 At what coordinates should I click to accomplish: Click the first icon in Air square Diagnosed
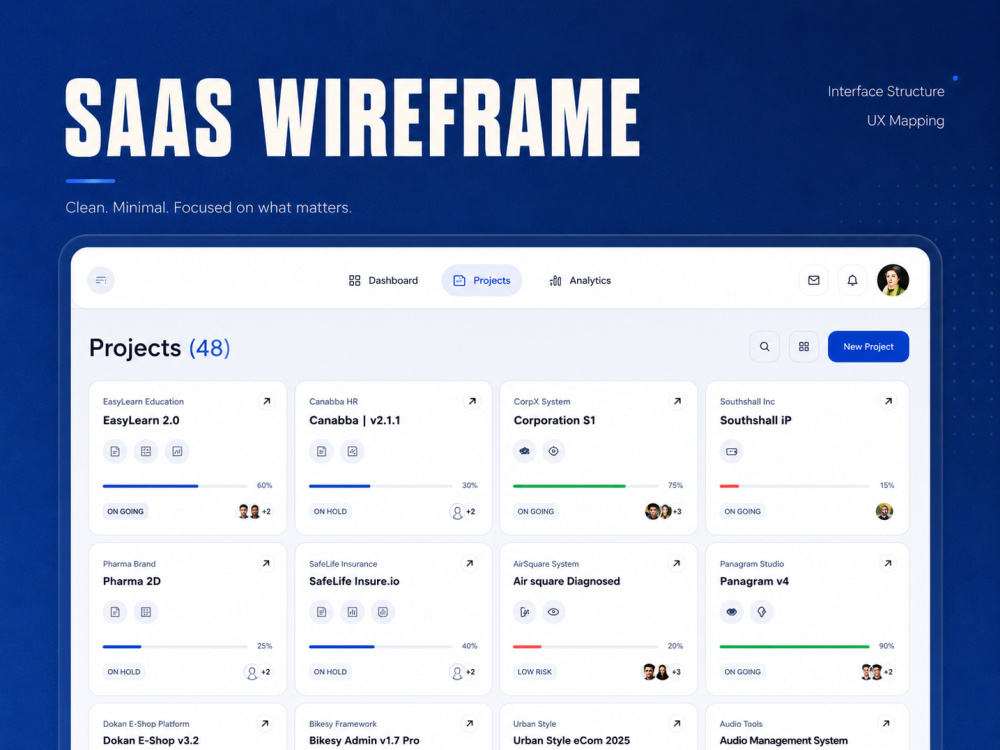[x=524, y=612]
